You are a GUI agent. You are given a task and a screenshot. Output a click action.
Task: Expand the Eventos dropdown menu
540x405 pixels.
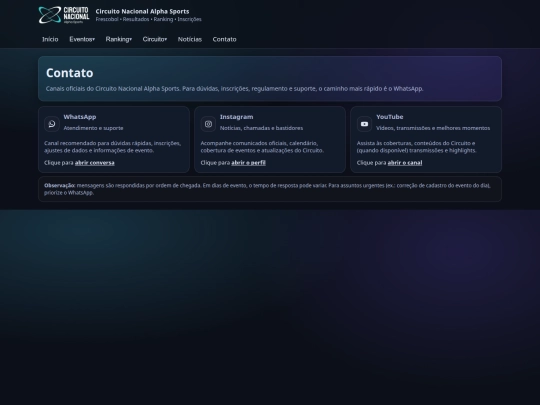click(x=82, y=39)
